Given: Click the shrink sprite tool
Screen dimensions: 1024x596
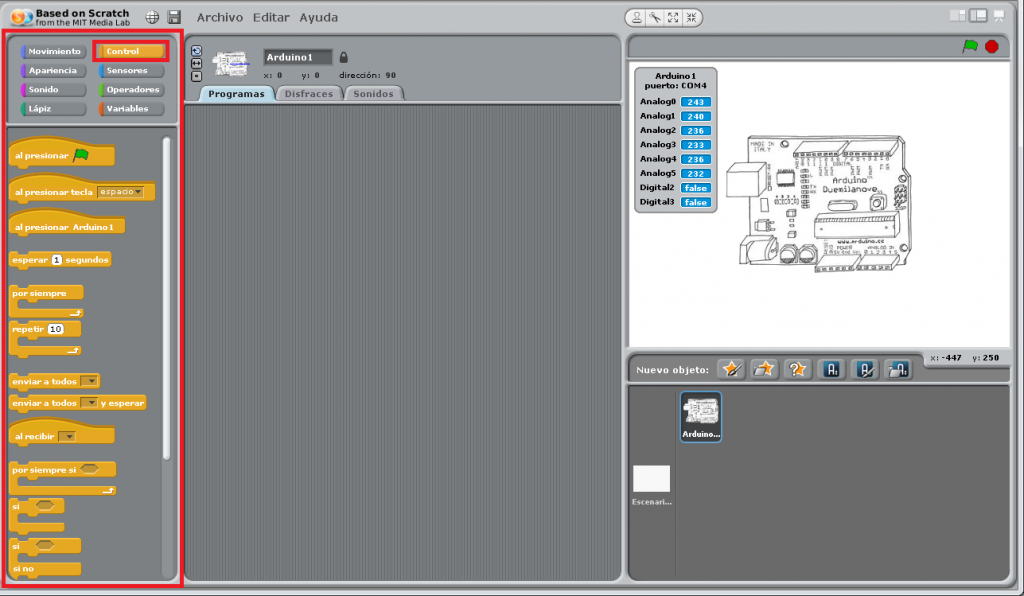Looking at the screenshot, I should pyautogui.click(x=689, y=17).
